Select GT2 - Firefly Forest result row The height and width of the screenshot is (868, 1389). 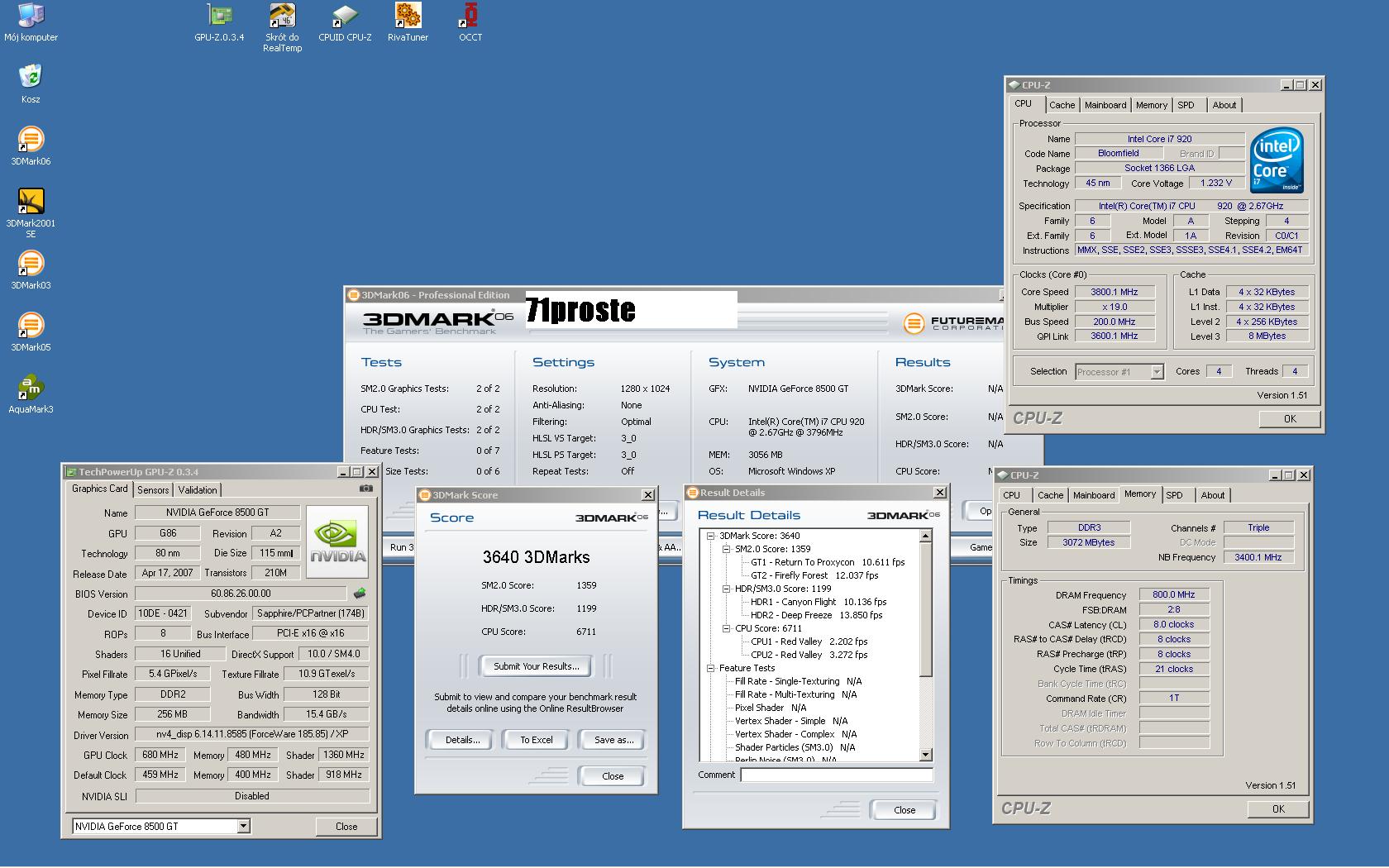[x=814, y=575]
